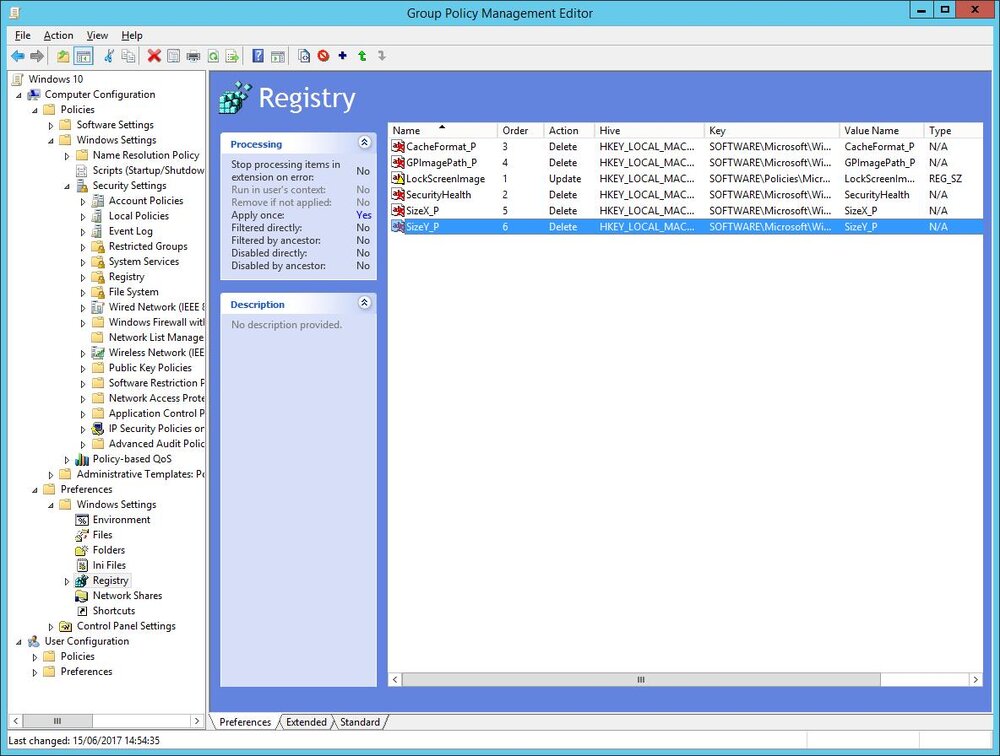1000x756 pixels.
Task: Select the Shortcuts tree item
Action: click(114, 611)
